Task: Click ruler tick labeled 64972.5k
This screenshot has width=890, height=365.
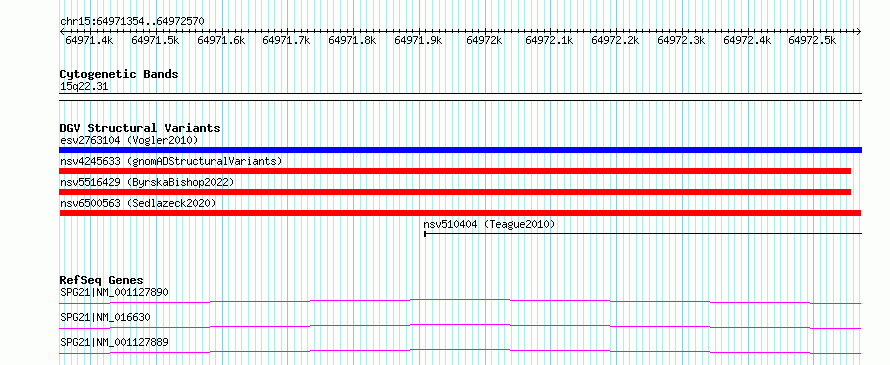Action: [812, 40]
